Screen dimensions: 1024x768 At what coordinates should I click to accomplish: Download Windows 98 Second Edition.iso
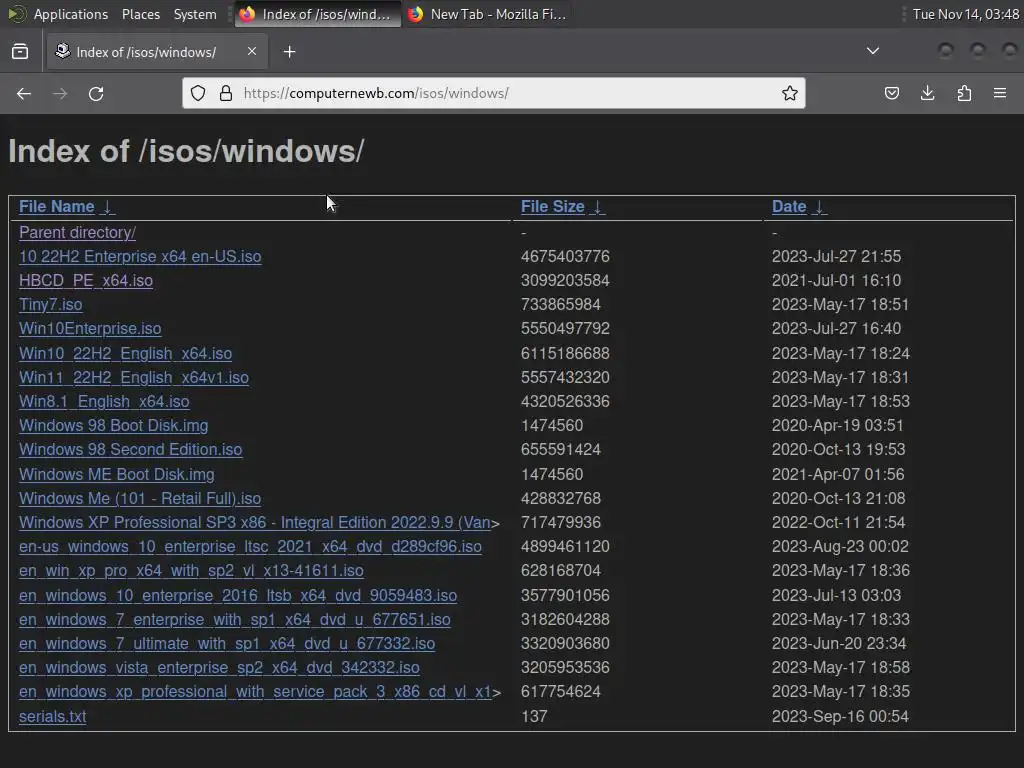131,450
